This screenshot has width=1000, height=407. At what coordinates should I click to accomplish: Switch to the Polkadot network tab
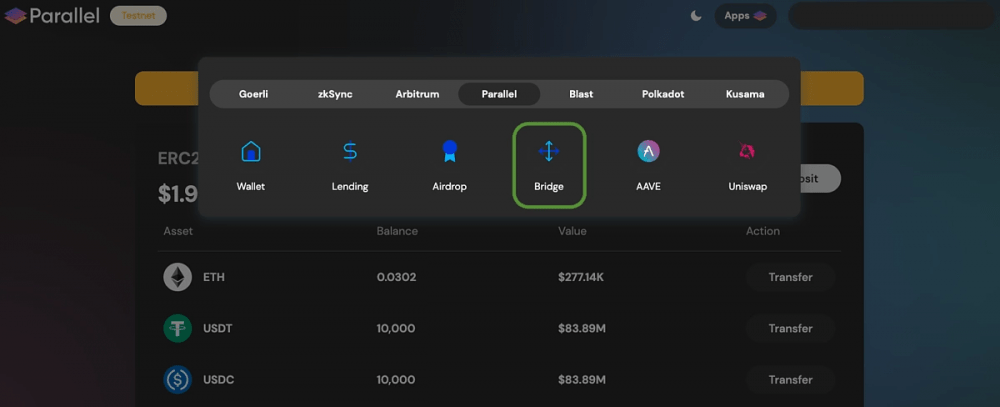(663, 94)
